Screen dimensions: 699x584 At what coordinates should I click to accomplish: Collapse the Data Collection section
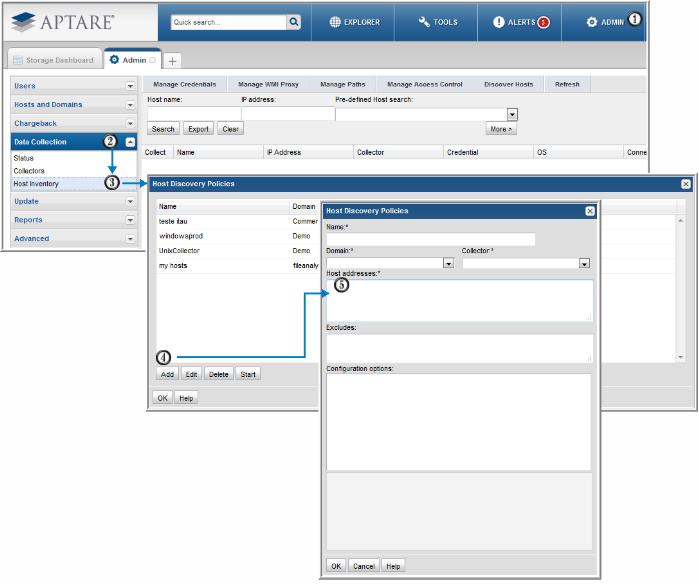tap(130, 143)
